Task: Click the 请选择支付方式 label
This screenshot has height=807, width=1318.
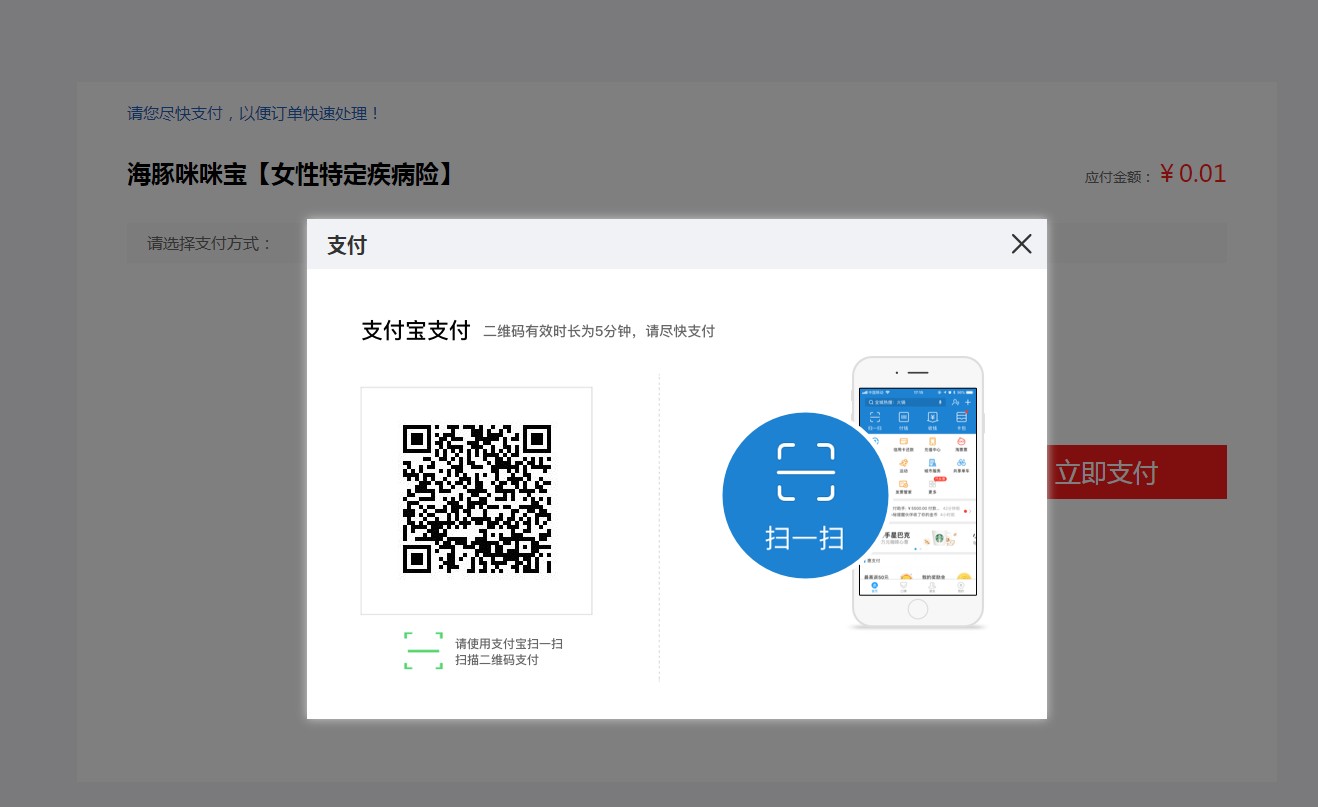Action: coord(211,243)
